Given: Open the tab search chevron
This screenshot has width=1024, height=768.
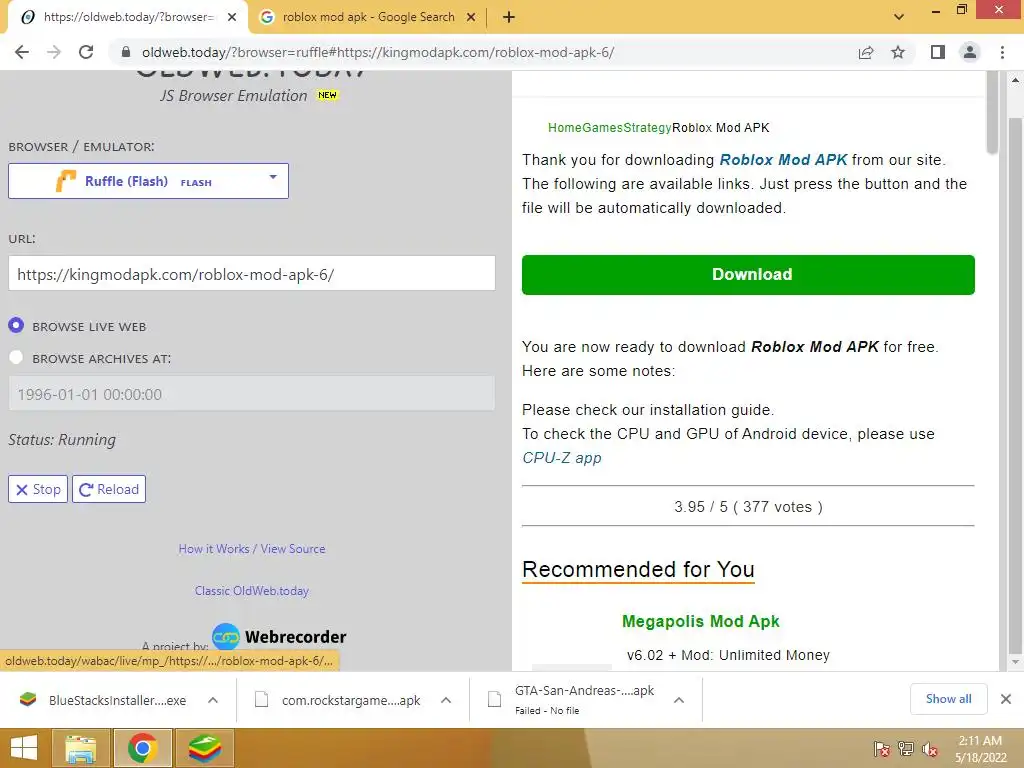Looking at the screenshot, I should [899, 18].
